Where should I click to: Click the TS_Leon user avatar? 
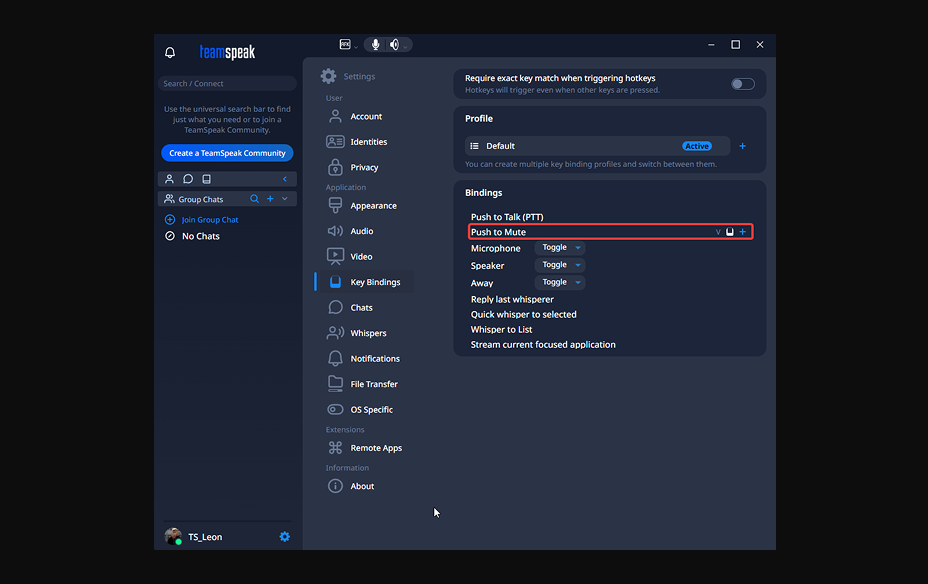pos(173,536)
